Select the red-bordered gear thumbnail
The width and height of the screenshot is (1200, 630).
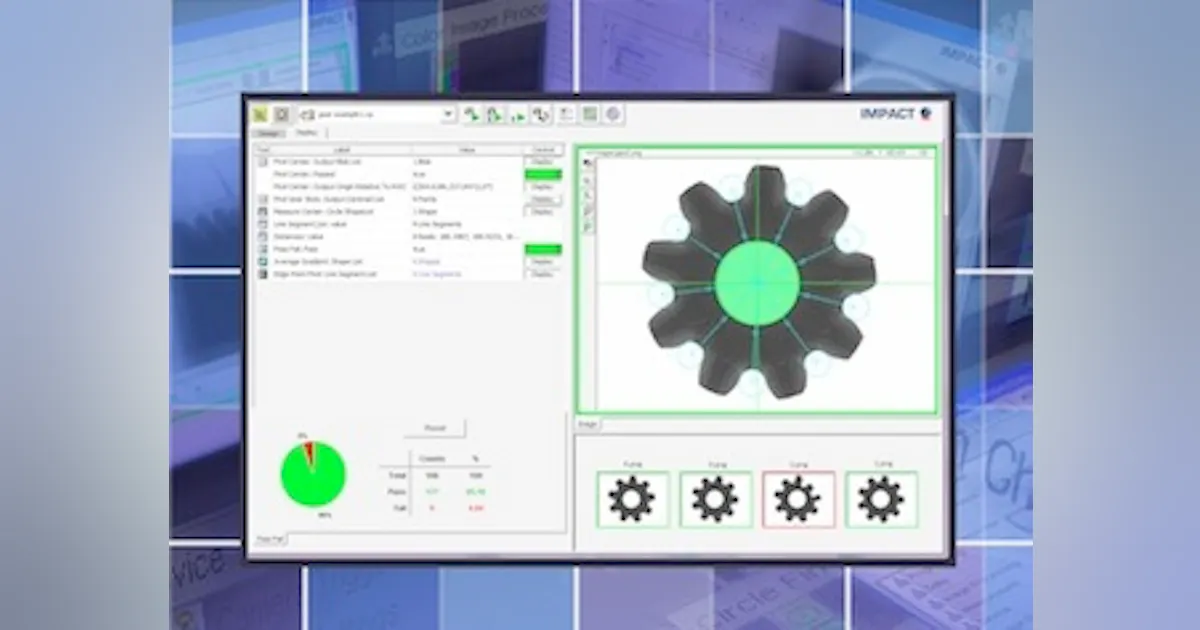pos(798,499)
